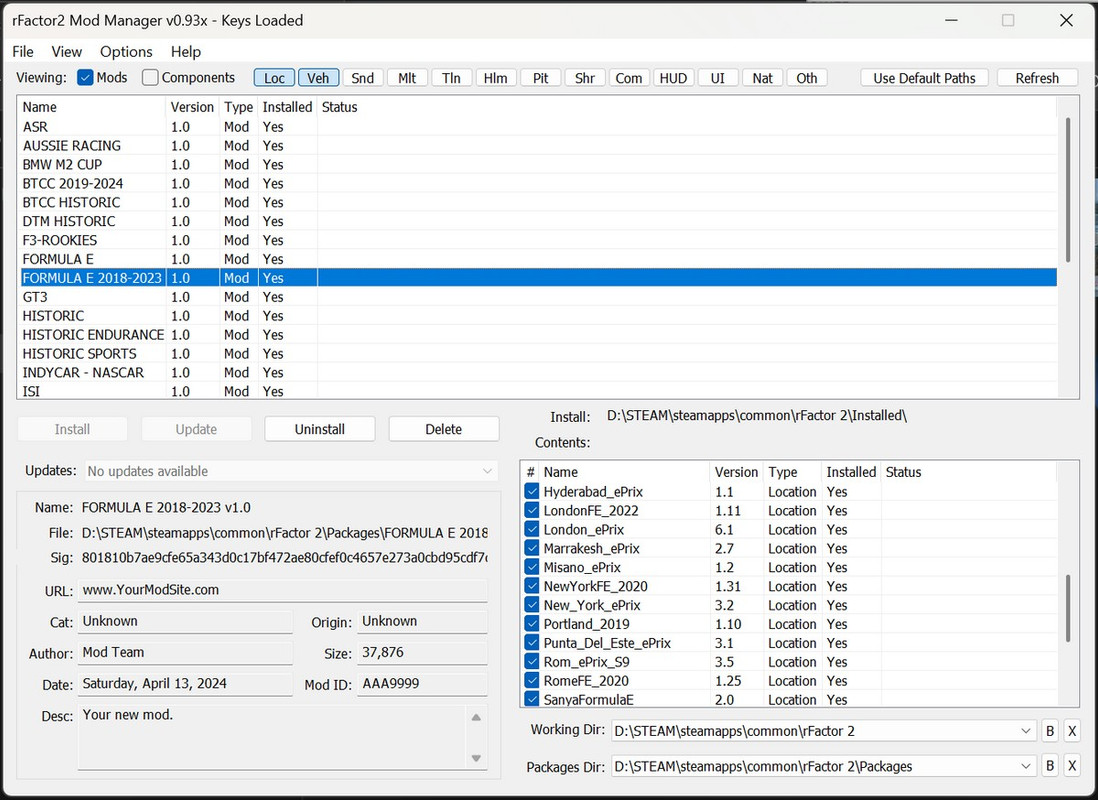Click the Author input field

tap(186, 652)
